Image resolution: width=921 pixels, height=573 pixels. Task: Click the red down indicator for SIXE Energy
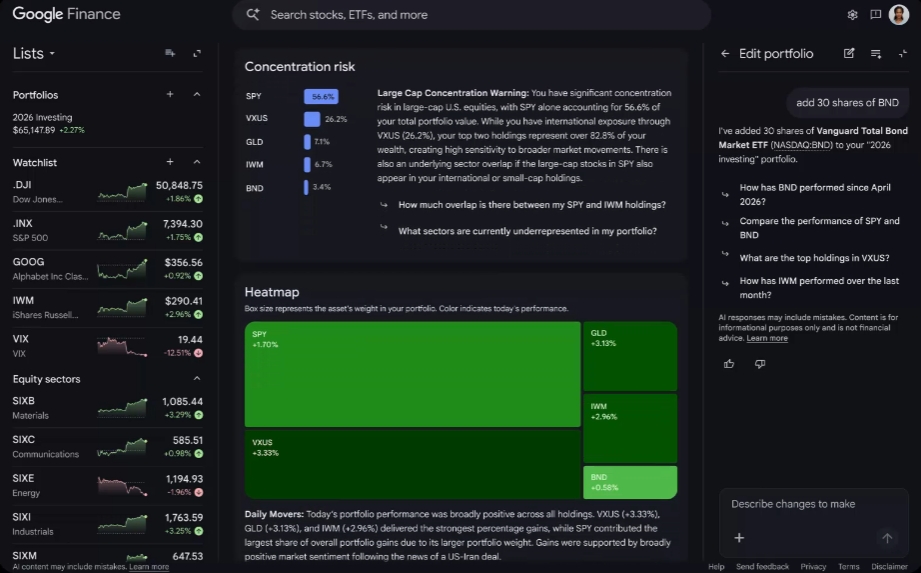click(199, 492)
